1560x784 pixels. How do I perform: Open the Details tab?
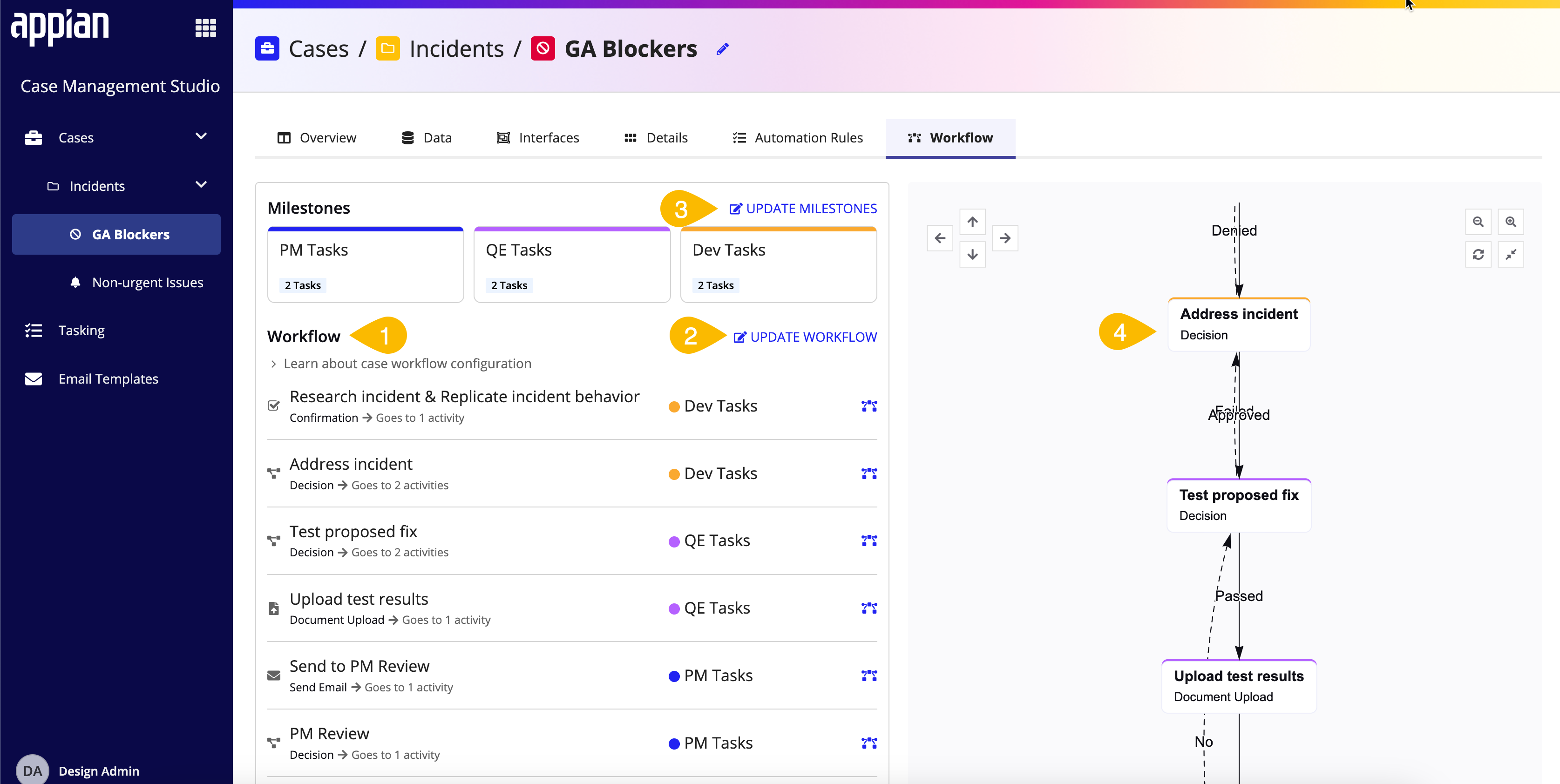point(656,137)
